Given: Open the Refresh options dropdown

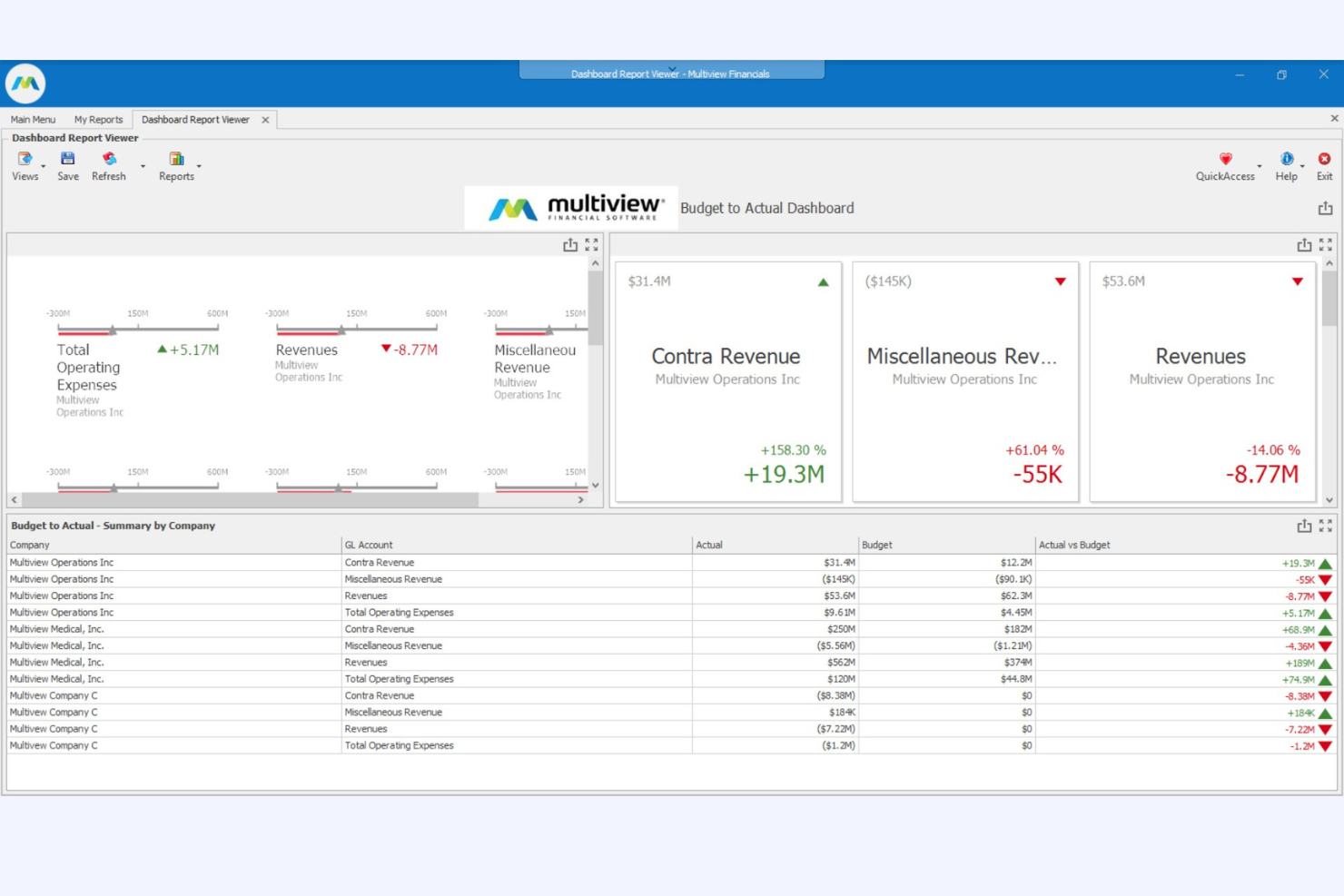Looking at the screenshot, I should tap(142, 167).
